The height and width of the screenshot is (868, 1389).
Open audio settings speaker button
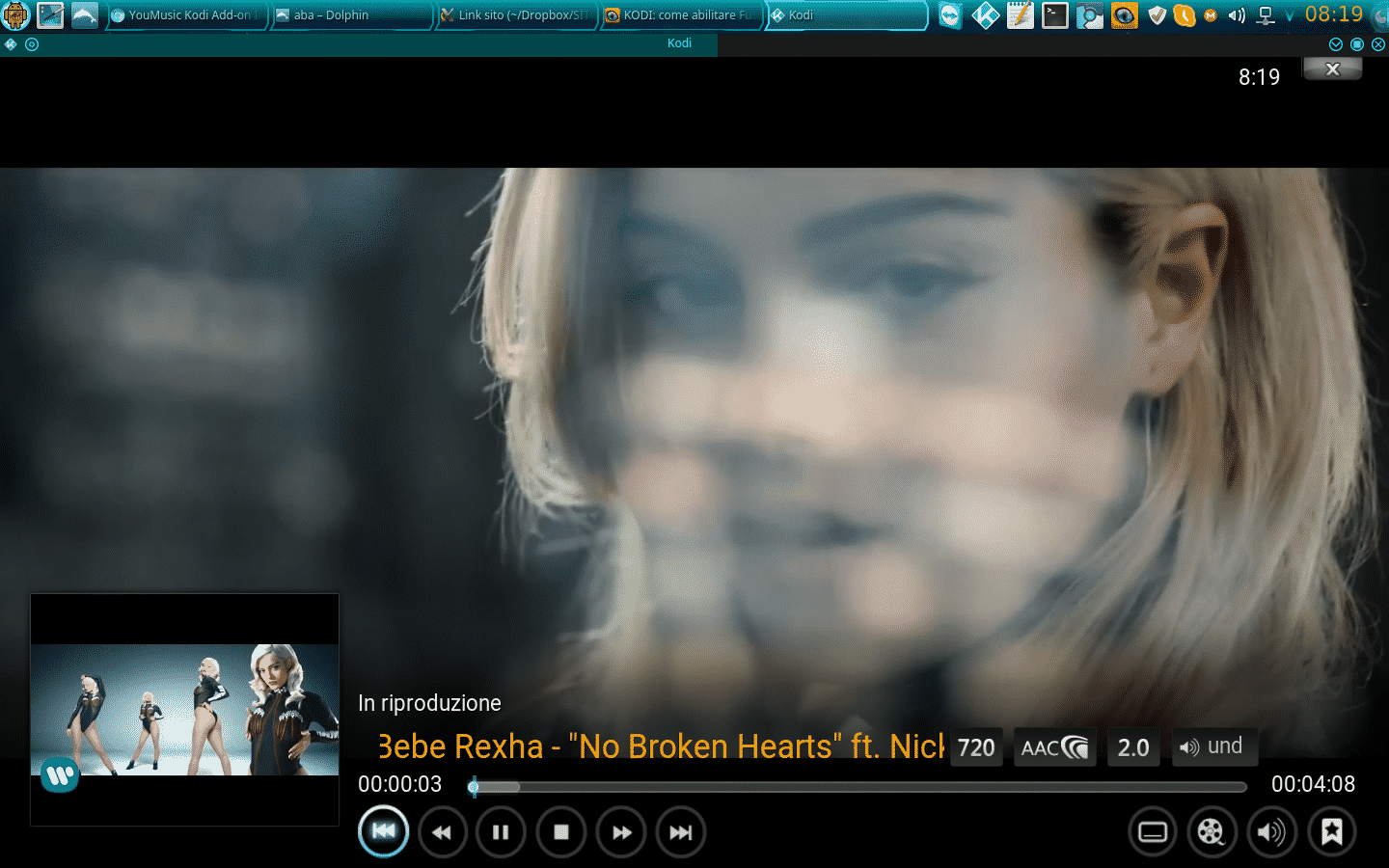(x=1271, y=832)
